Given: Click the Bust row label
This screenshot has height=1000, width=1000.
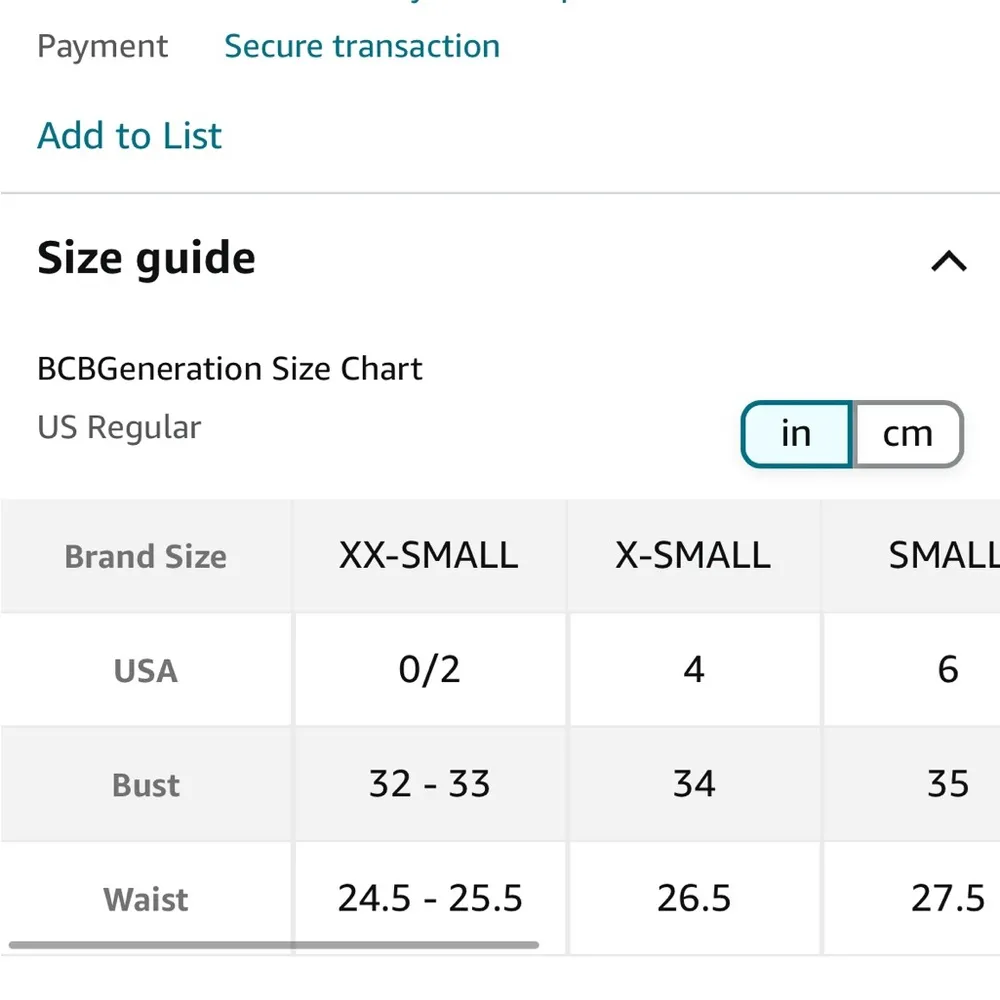Looking at the screenshot, I should [145, 785].
